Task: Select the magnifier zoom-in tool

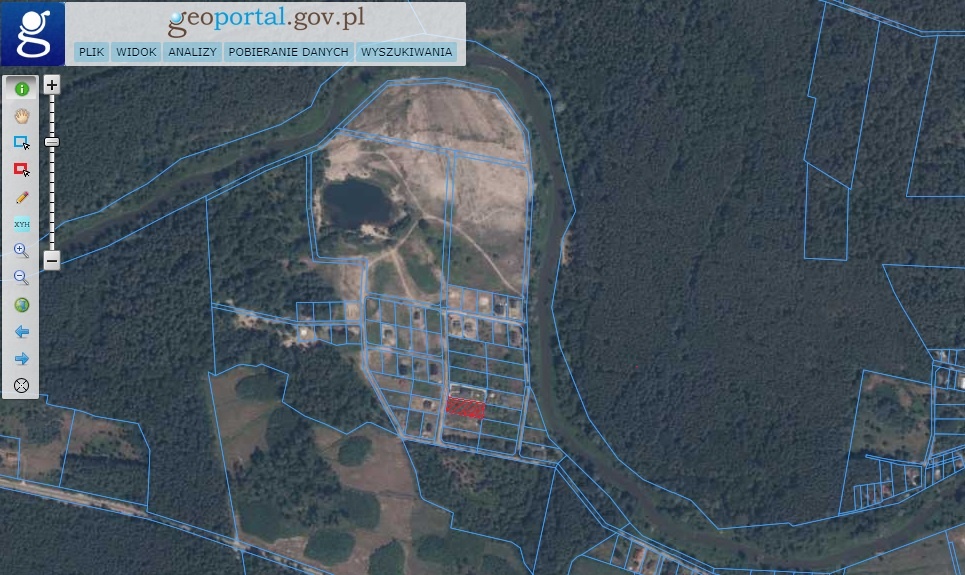Action: 22,251
